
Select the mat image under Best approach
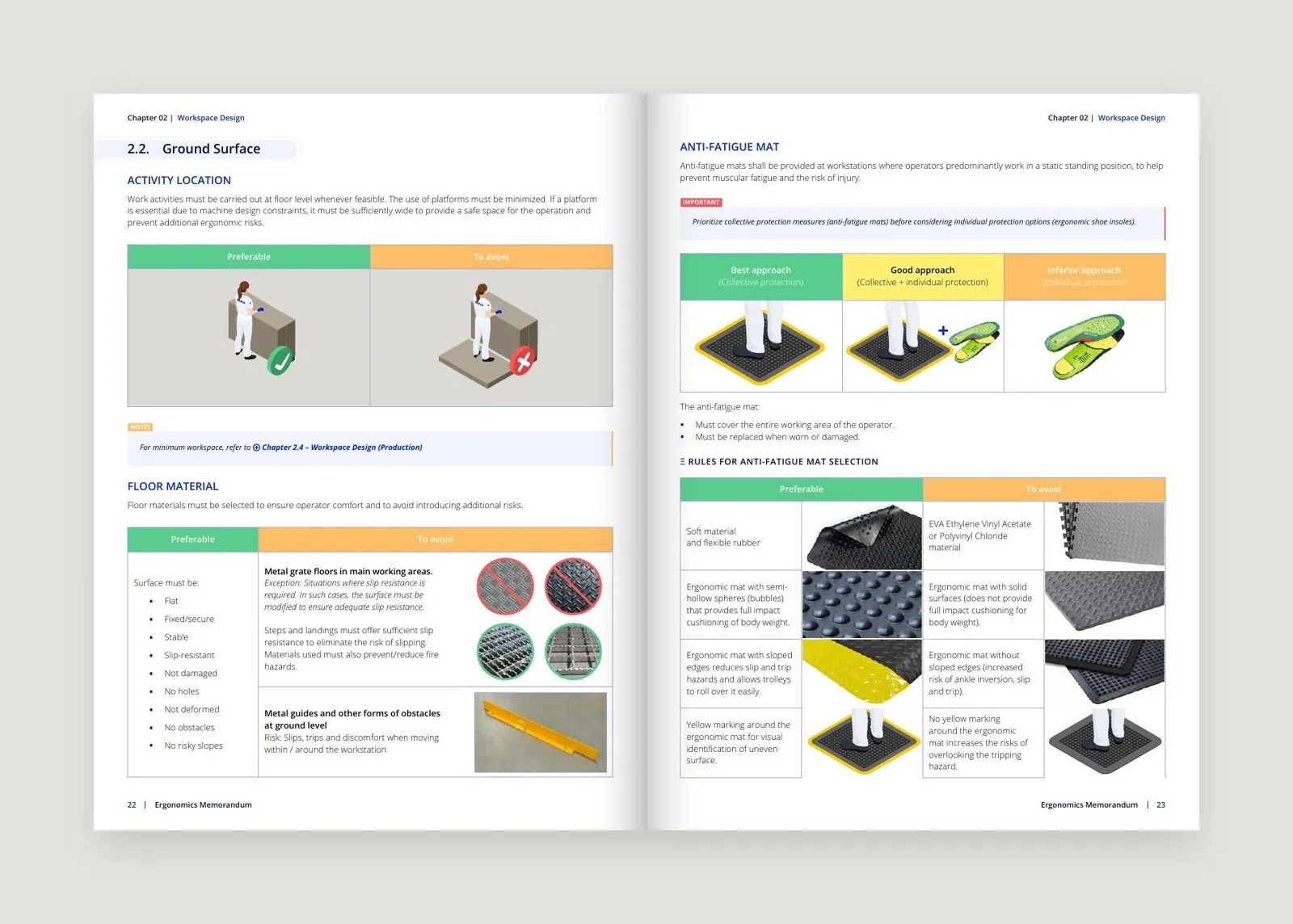[760, 344]
